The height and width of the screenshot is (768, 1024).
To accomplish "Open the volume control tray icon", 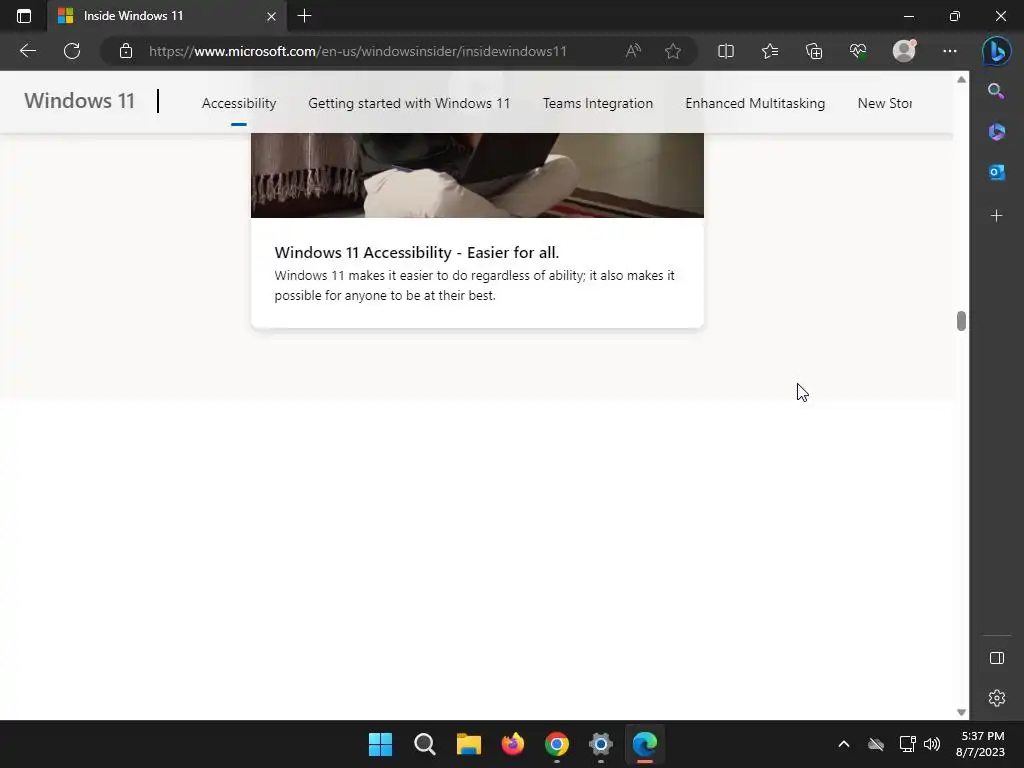I will click(x=932, y=744).
